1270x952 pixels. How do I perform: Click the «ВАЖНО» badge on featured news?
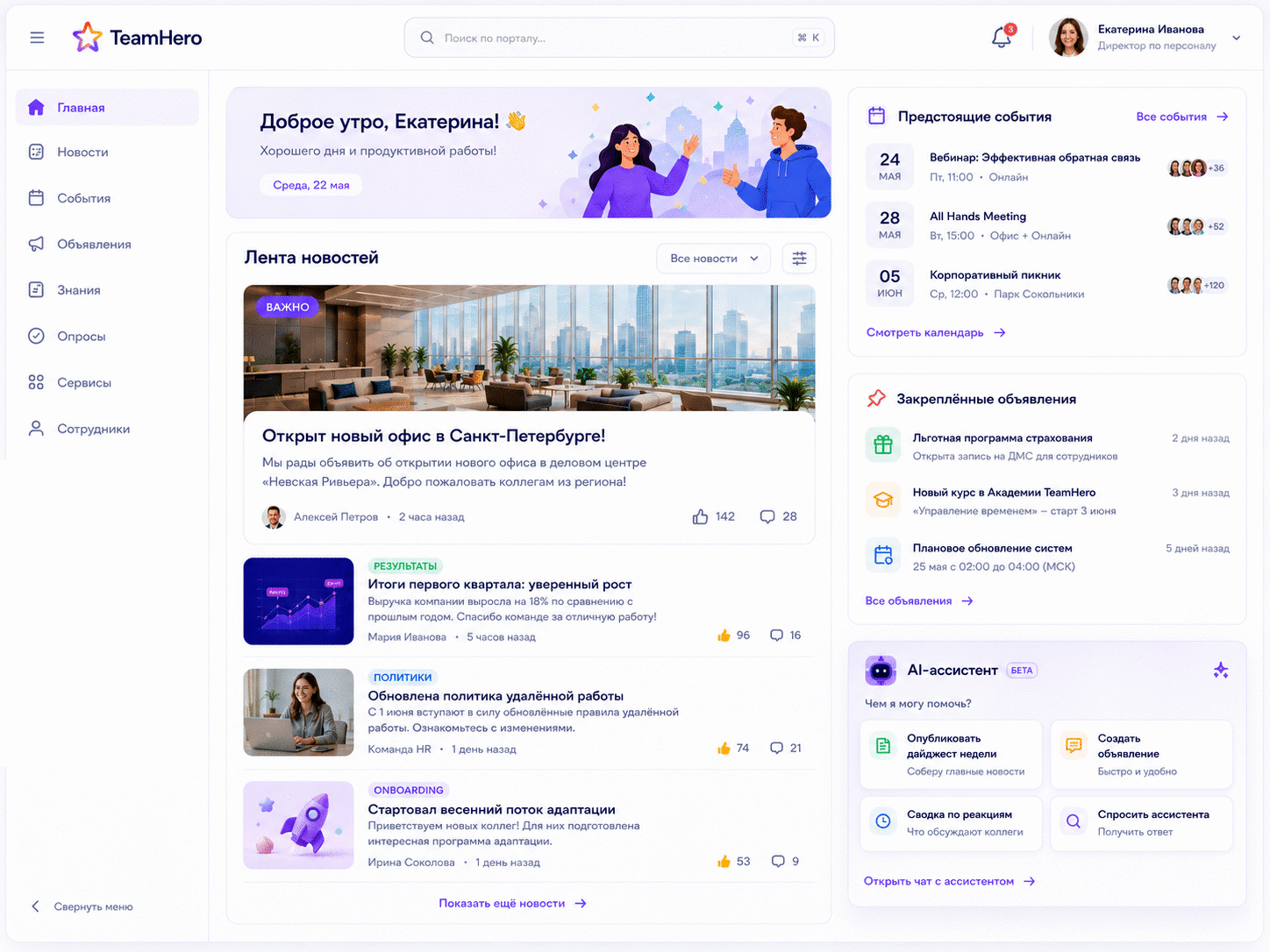[288, 307]
